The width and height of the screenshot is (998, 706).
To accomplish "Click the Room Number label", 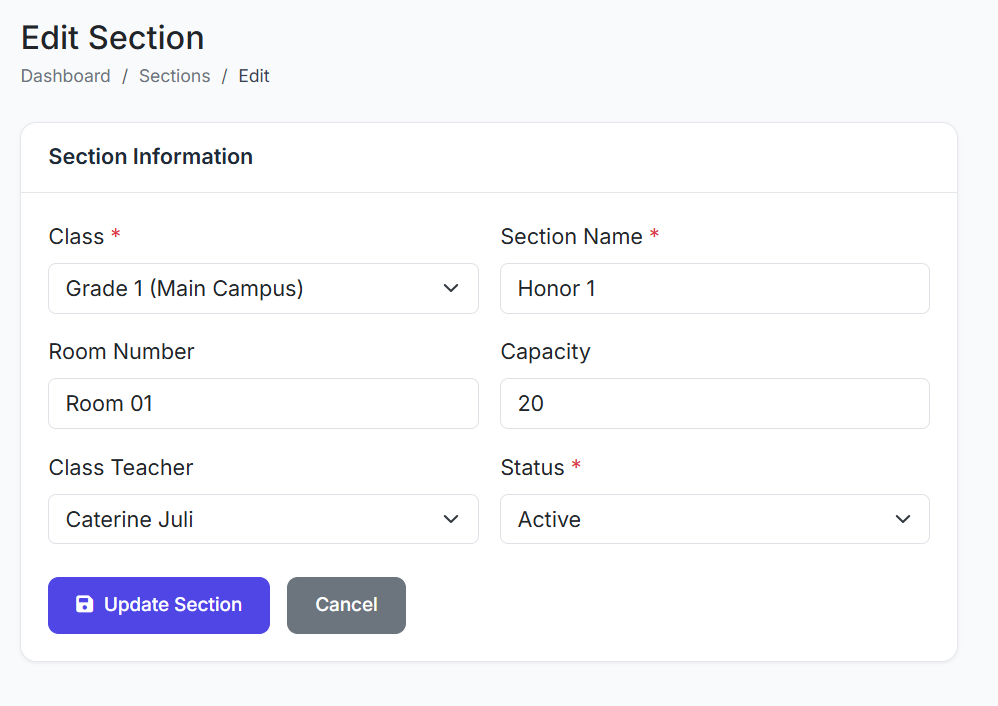I will pyautogui.click(x=121, y=352).
